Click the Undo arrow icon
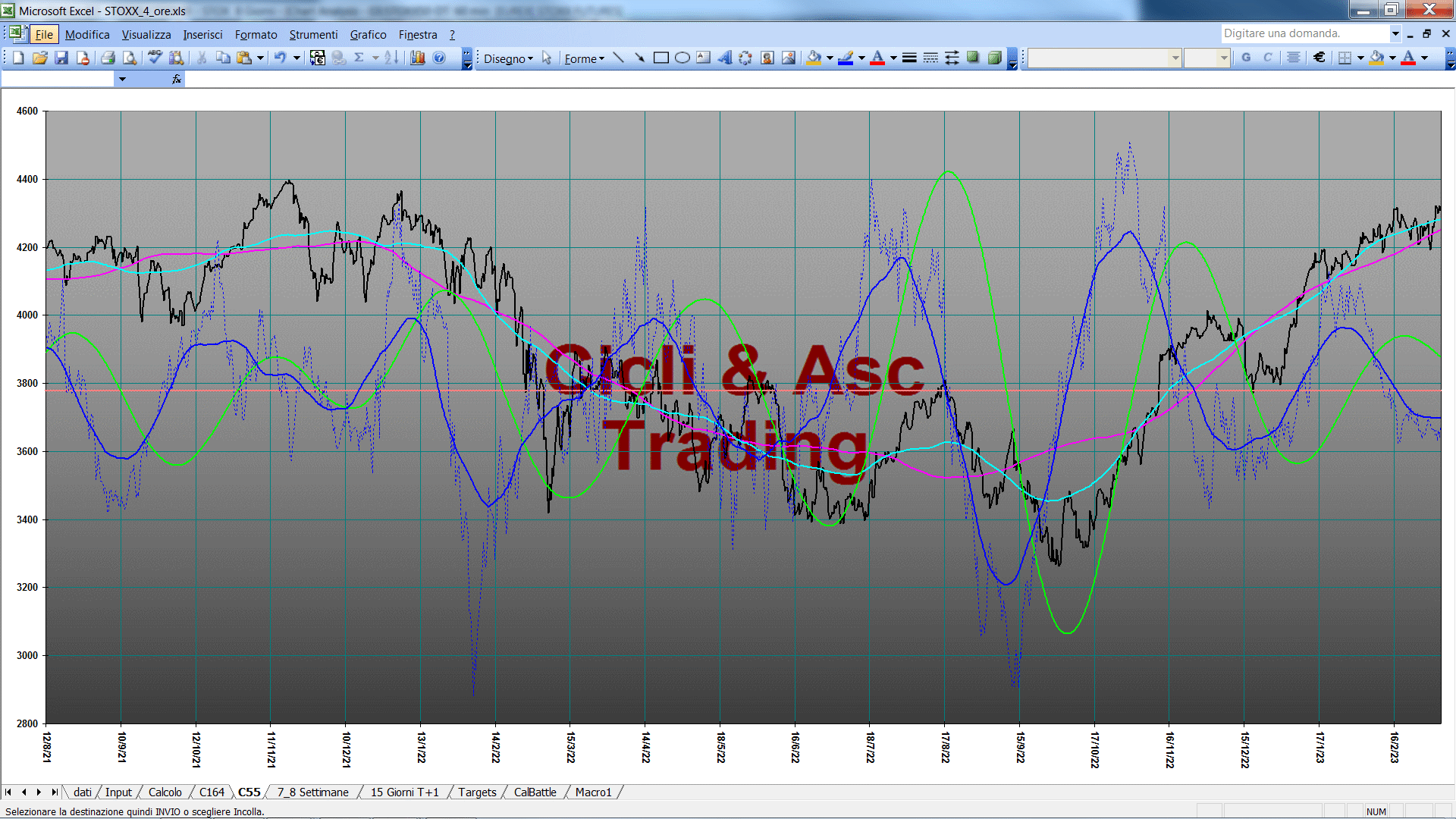1456x819 pixels. point(281,58)
